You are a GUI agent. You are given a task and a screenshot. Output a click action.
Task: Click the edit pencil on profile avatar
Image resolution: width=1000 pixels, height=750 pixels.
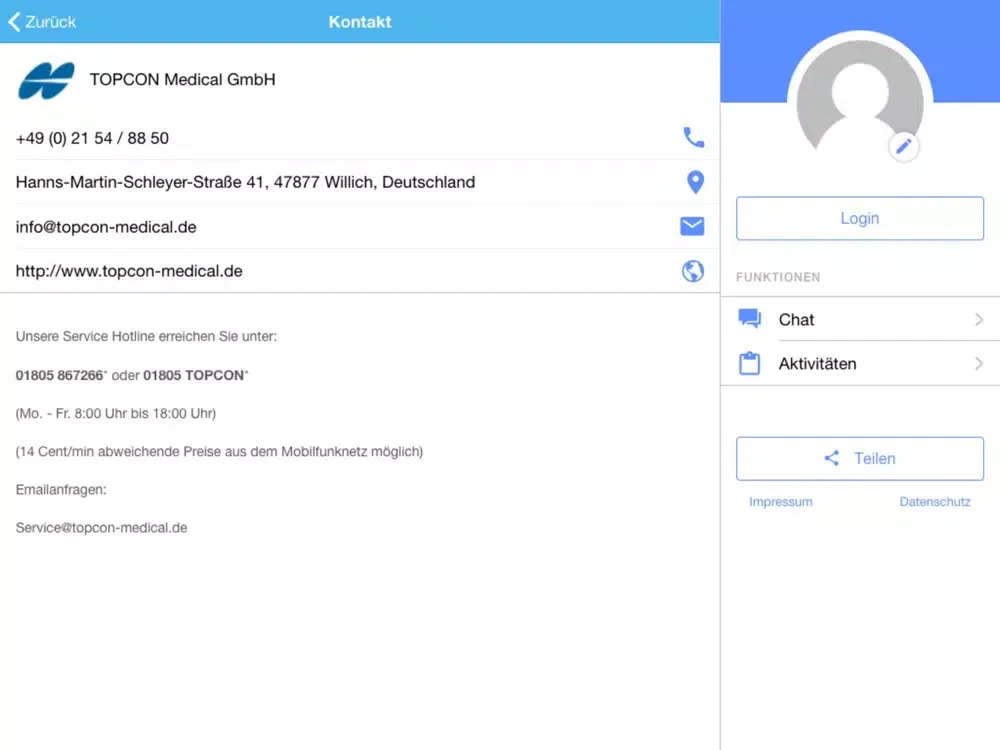click(903, 147)
